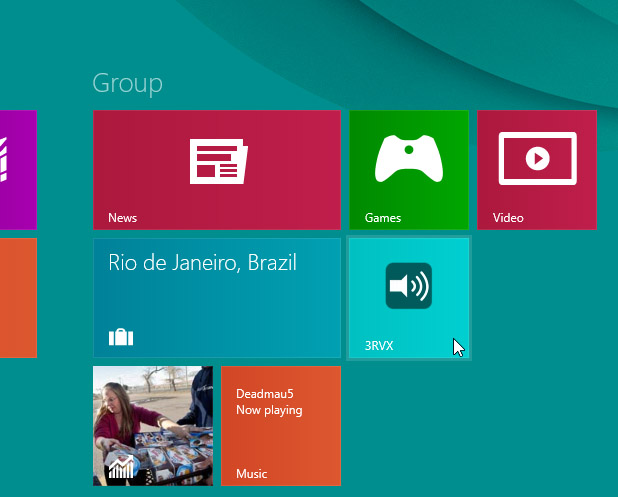Open the finance news photo tile
The height and width of the screenshot is (497, 618).
tap(153, 426)
